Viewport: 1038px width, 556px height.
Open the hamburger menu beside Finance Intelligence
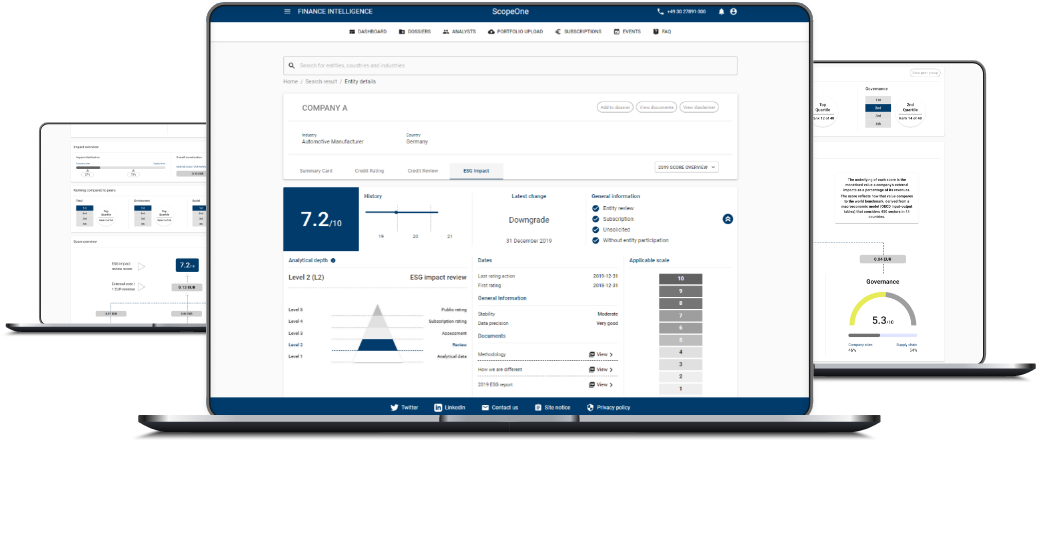click(287, 11)
